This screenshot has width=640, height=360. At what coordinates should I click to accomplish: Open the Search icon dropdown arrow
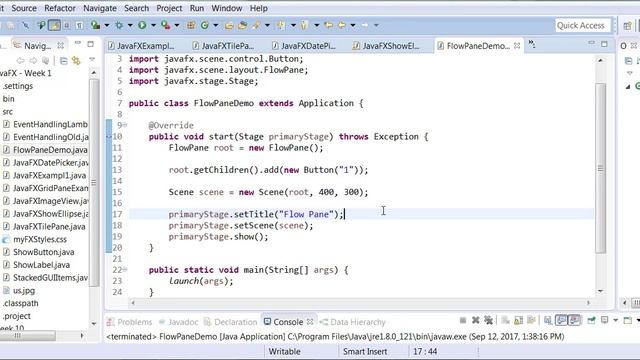tap(267, 25)
